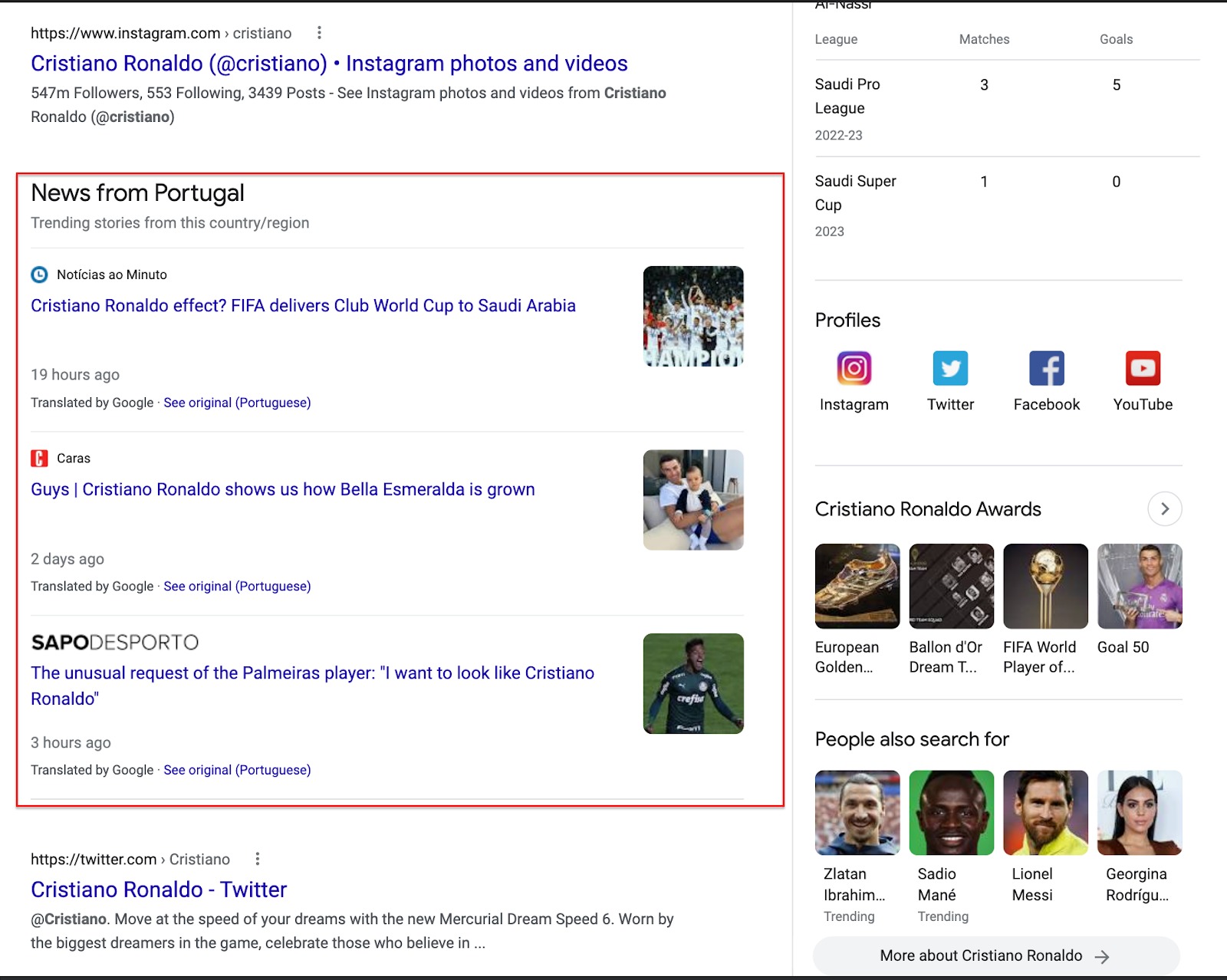Open the Twitter profile icon under Profiles
This screenshot has height=980, width=1227.
click(x=950, y=368)
